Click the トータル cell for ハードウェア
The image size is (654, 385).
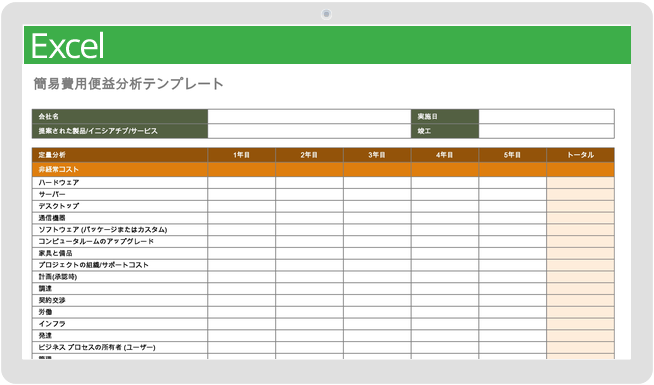coord(580,183)
